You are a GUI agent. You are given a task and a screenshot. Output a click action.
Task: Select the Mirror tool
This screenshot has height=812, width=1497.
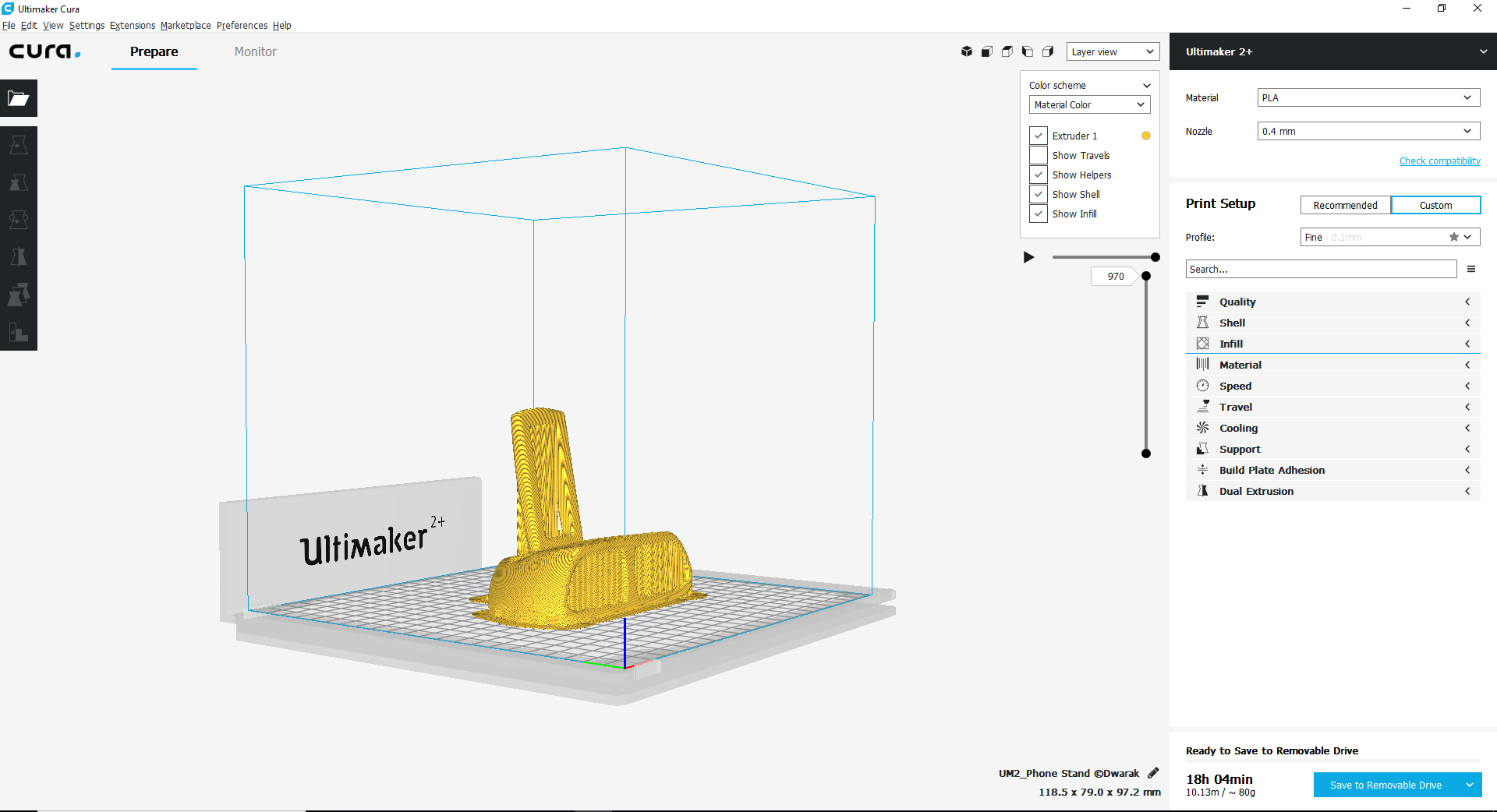[x=19, y=257]
